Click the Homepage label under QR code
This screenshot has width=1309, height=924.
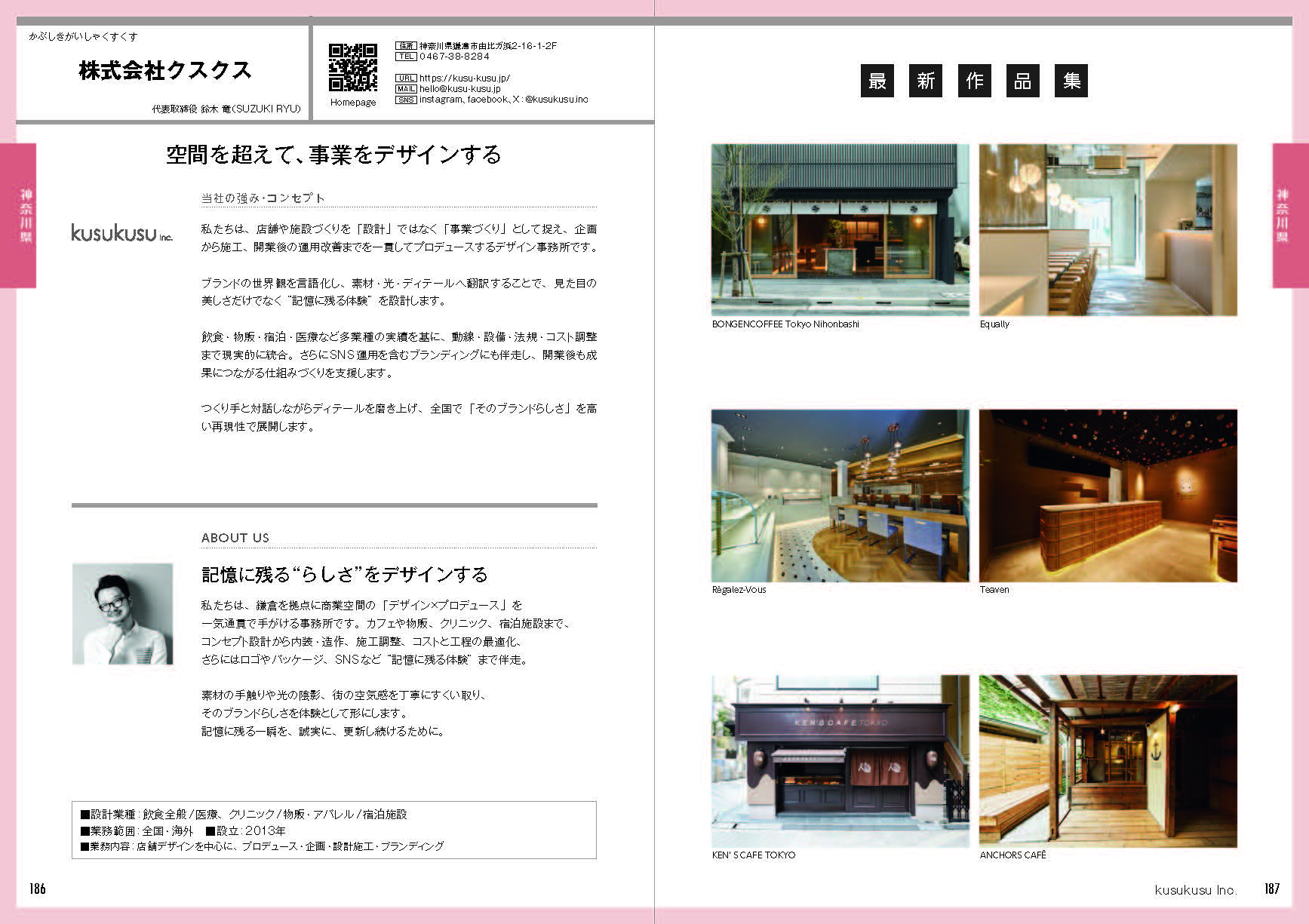(x=353, y=103)
